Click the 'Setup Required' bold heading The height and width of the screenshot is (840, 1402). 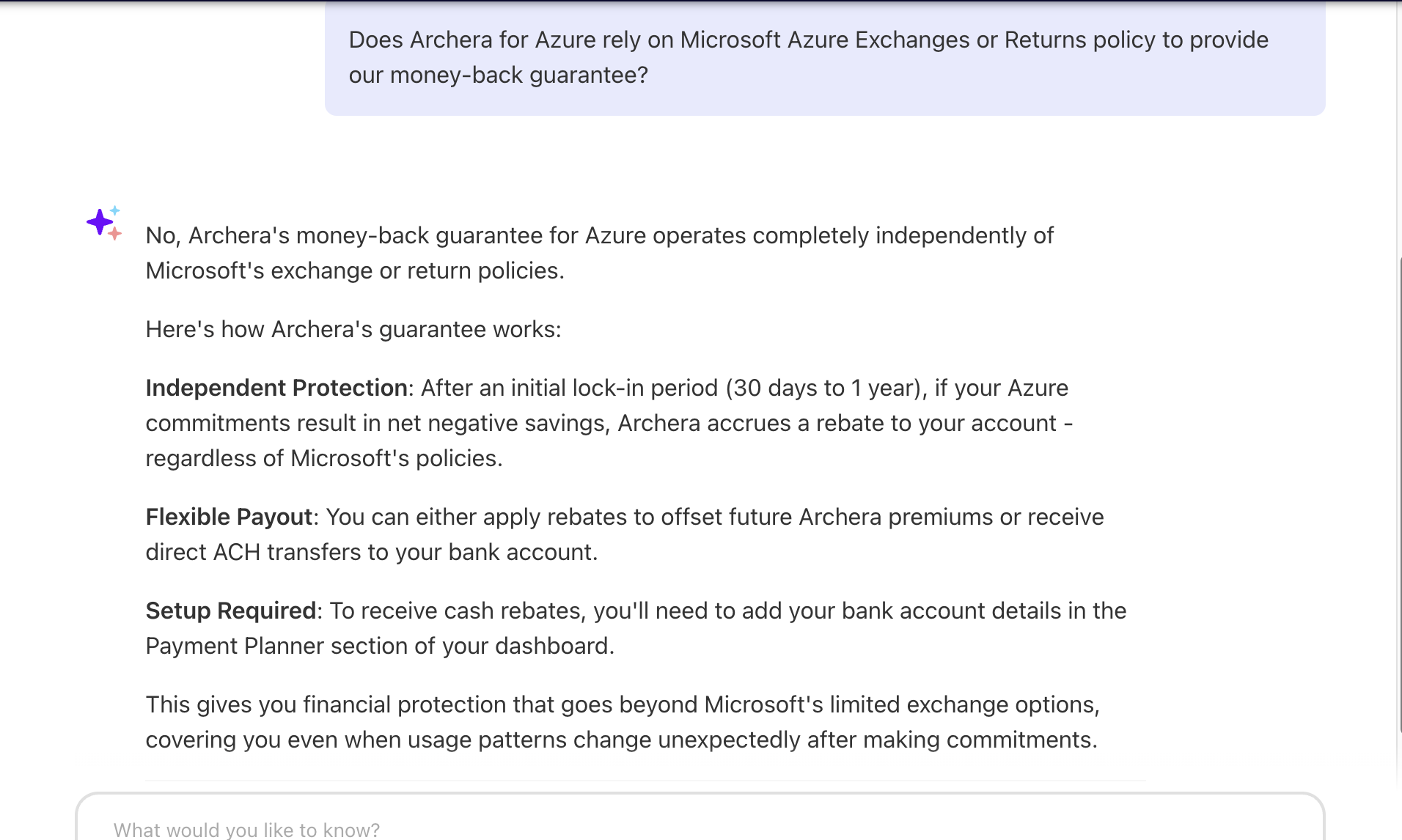(x=231, y=611)
